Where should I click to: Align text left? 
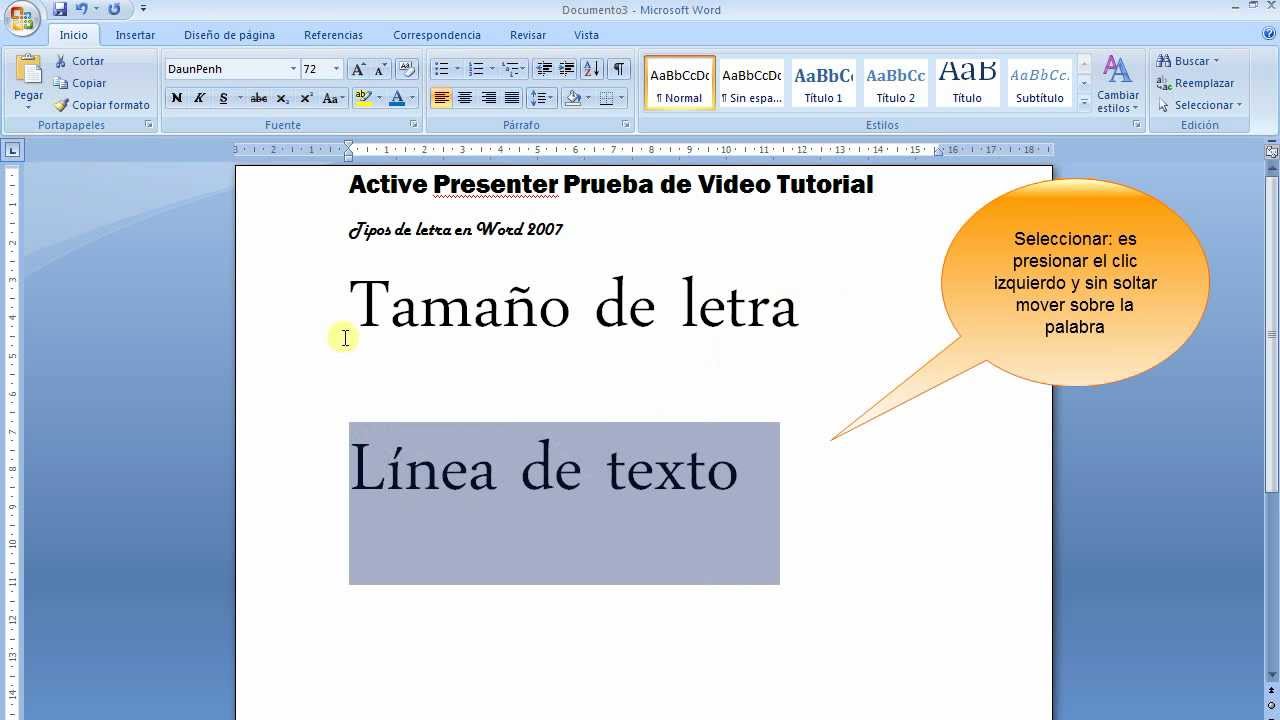(x=441, y=98)
